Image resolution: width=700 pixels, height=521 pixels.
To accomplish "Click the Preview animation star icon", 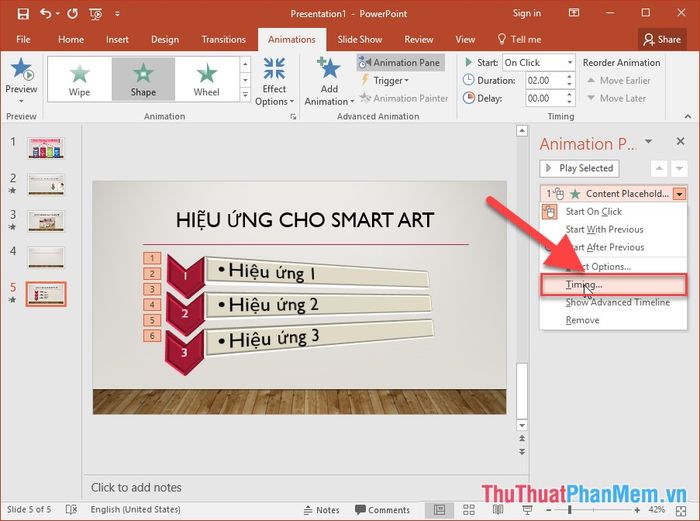I will [21, 69].
